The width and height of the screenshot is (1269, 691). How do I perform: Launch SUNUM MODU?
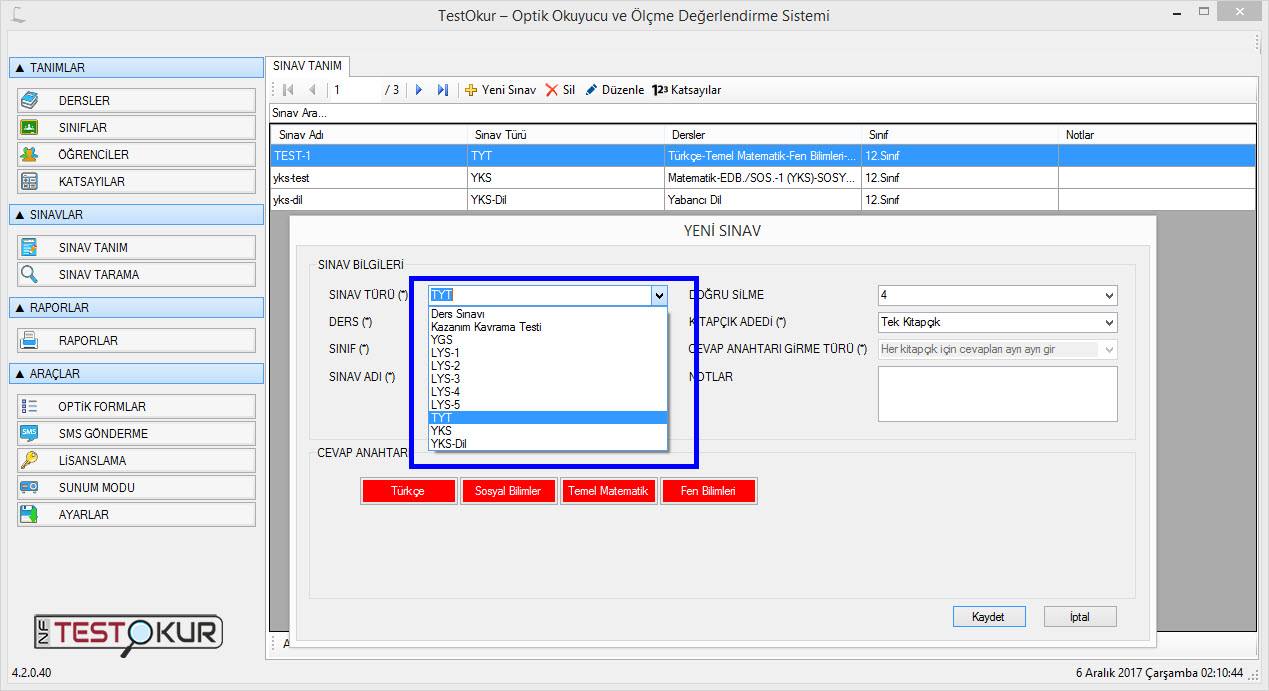point(136,487)
